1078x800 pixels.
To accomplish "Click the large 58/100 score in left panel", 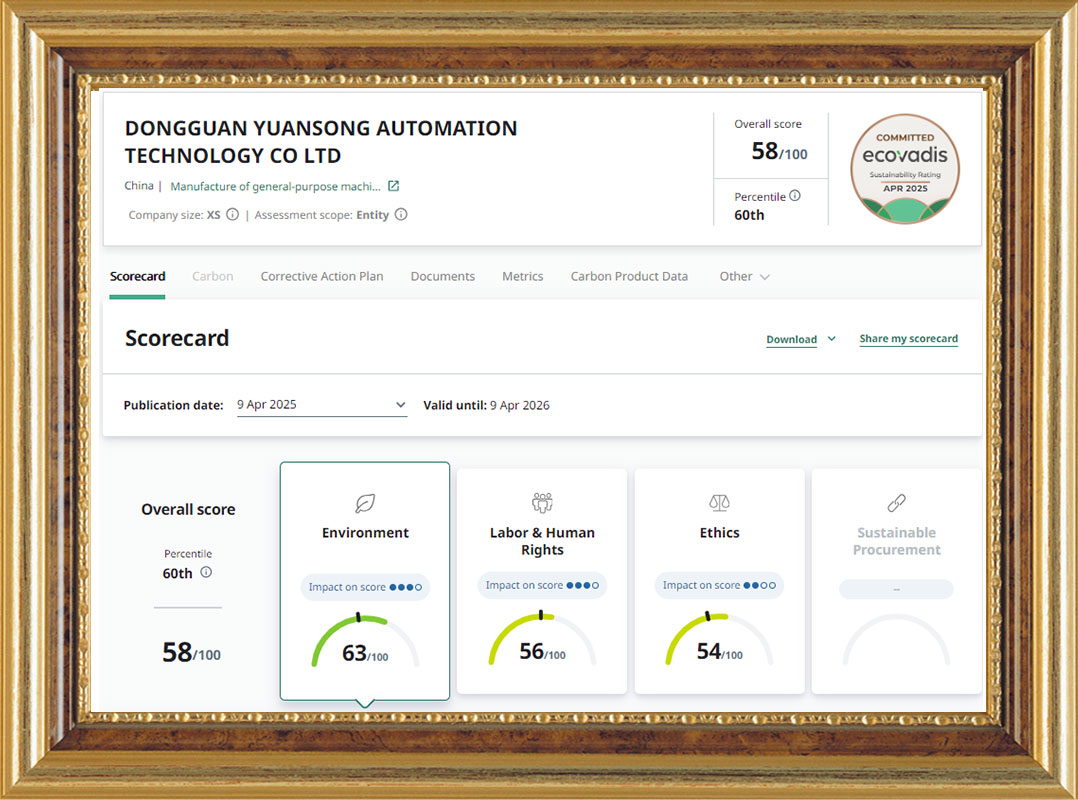I will click(x=191, y=652).
